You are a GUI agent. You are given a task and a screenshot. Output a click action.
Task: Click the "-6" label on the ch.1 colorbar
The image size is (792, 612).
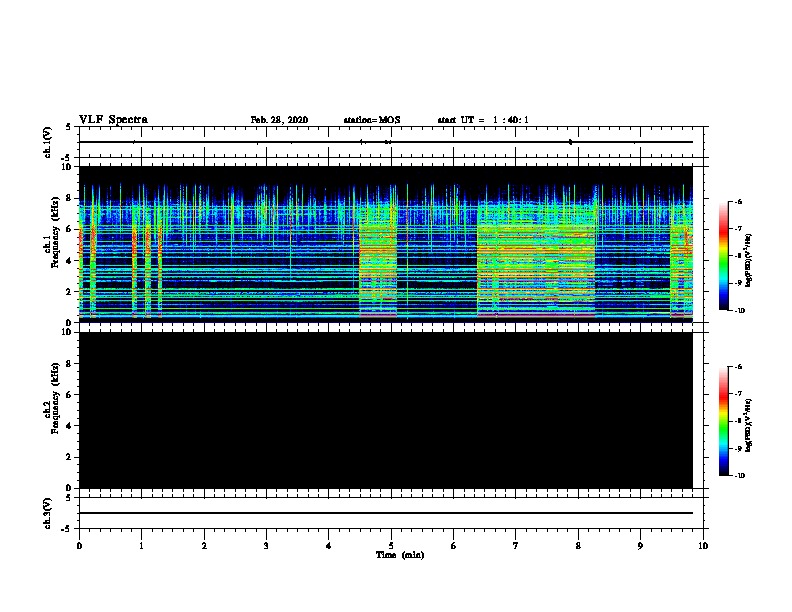(x=738, y=201)
